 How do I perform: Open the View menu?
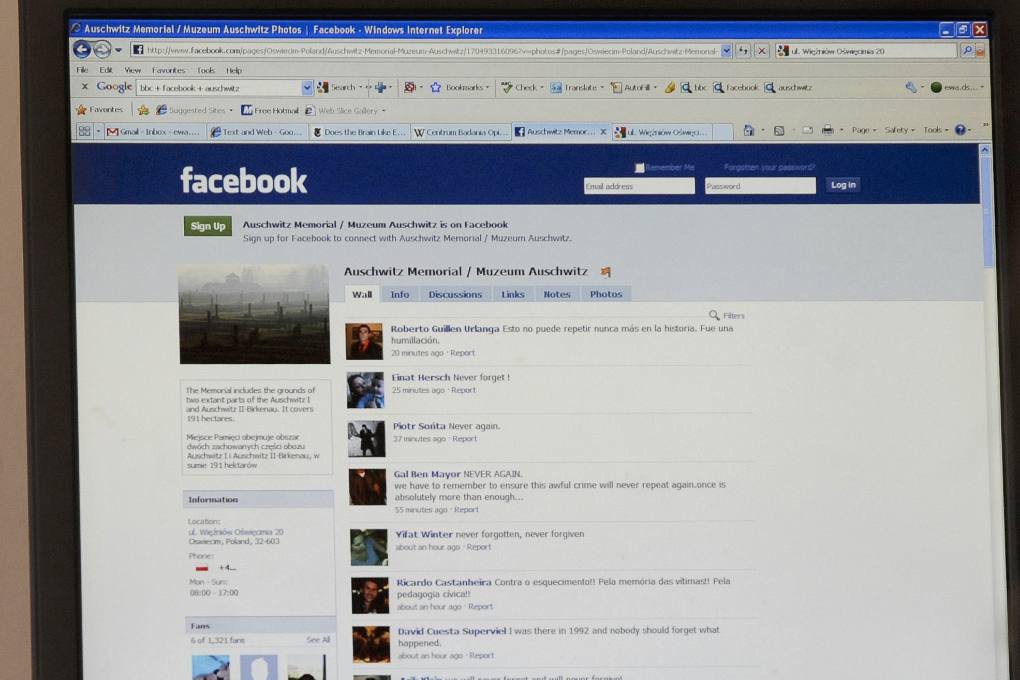132,70
